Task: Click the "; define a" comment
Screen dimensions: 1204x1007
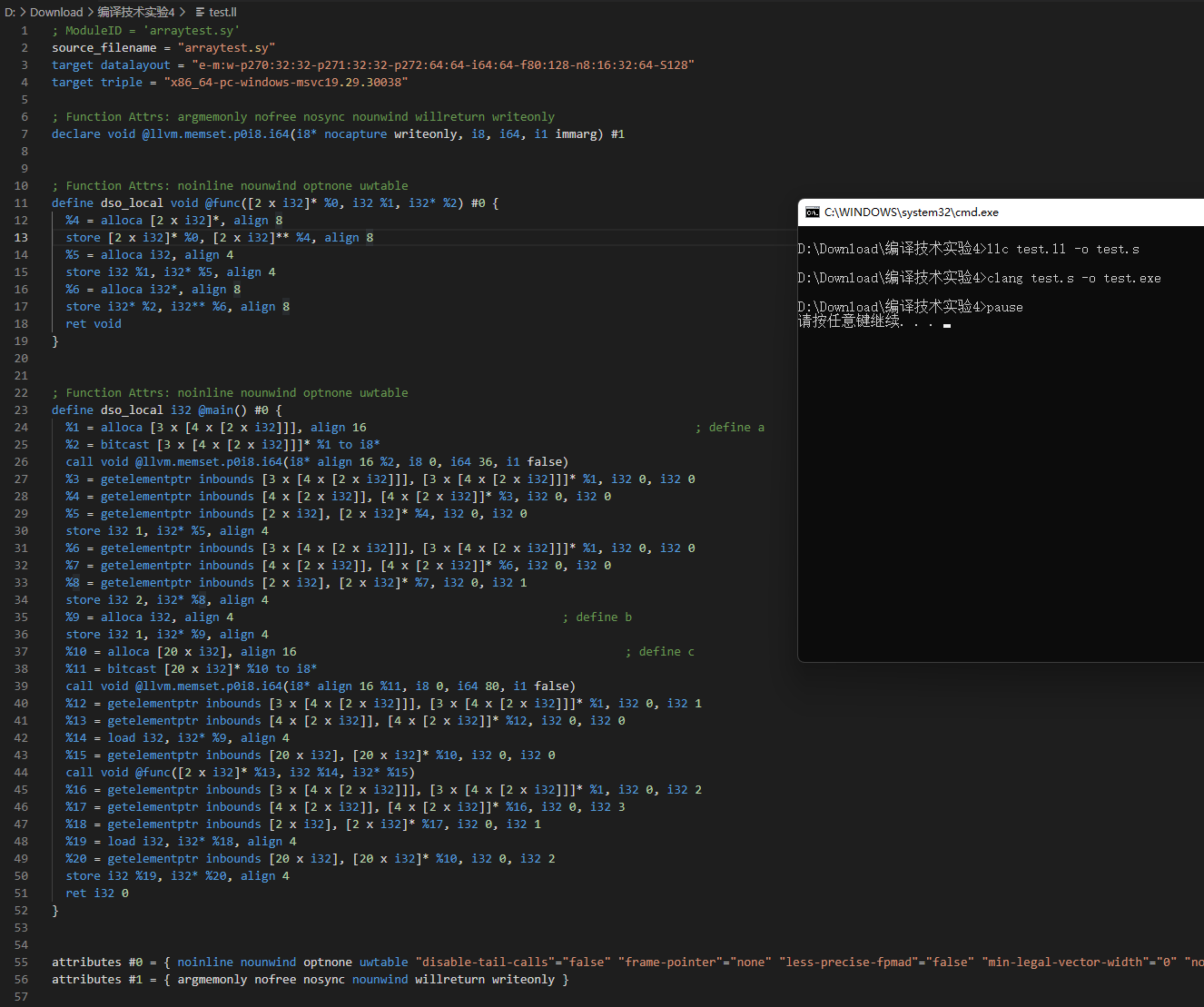Action: click(730, 427)
